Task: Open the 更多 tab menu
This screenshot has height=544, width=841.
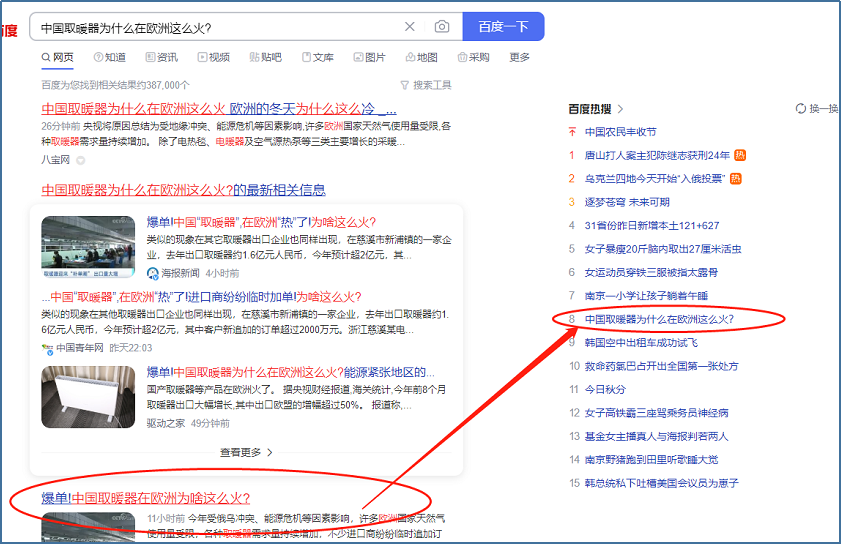Action: 519,57
